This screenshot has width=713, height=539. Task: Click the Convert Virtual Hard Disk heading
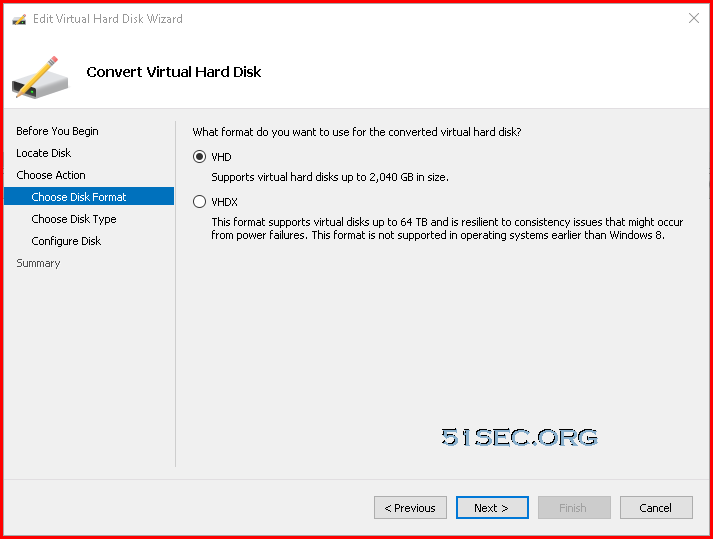coord(174,72)
